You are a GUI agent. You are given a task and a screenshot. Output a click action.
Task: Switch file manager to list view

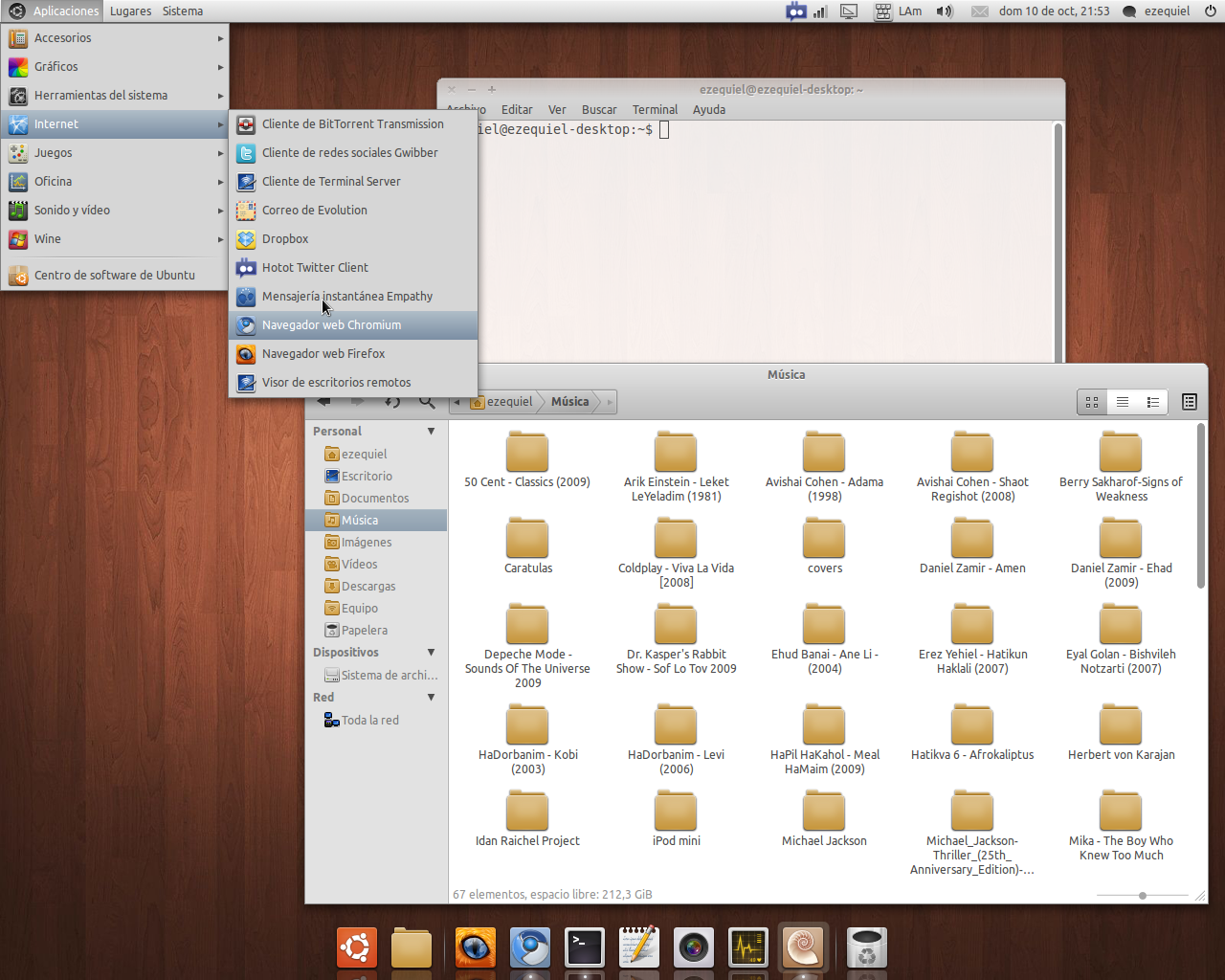point(1123,403)
